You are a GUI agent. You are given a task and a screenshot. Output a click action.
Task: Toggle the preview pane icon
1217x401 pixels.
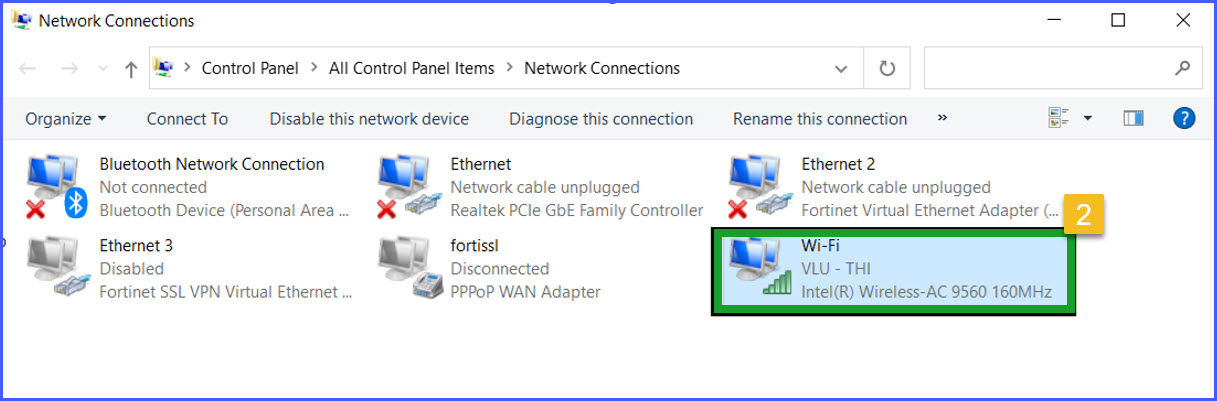click(x=1134, y=118)
